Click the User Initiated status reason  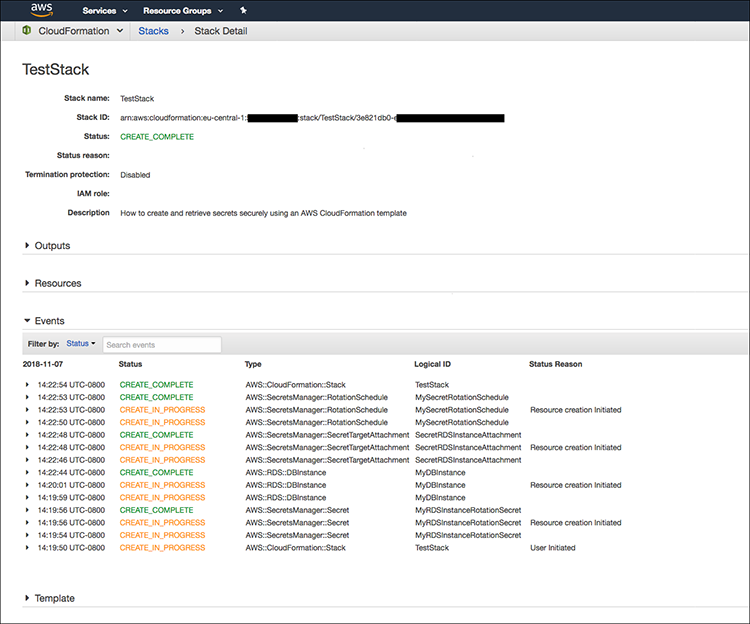(552, 548)
